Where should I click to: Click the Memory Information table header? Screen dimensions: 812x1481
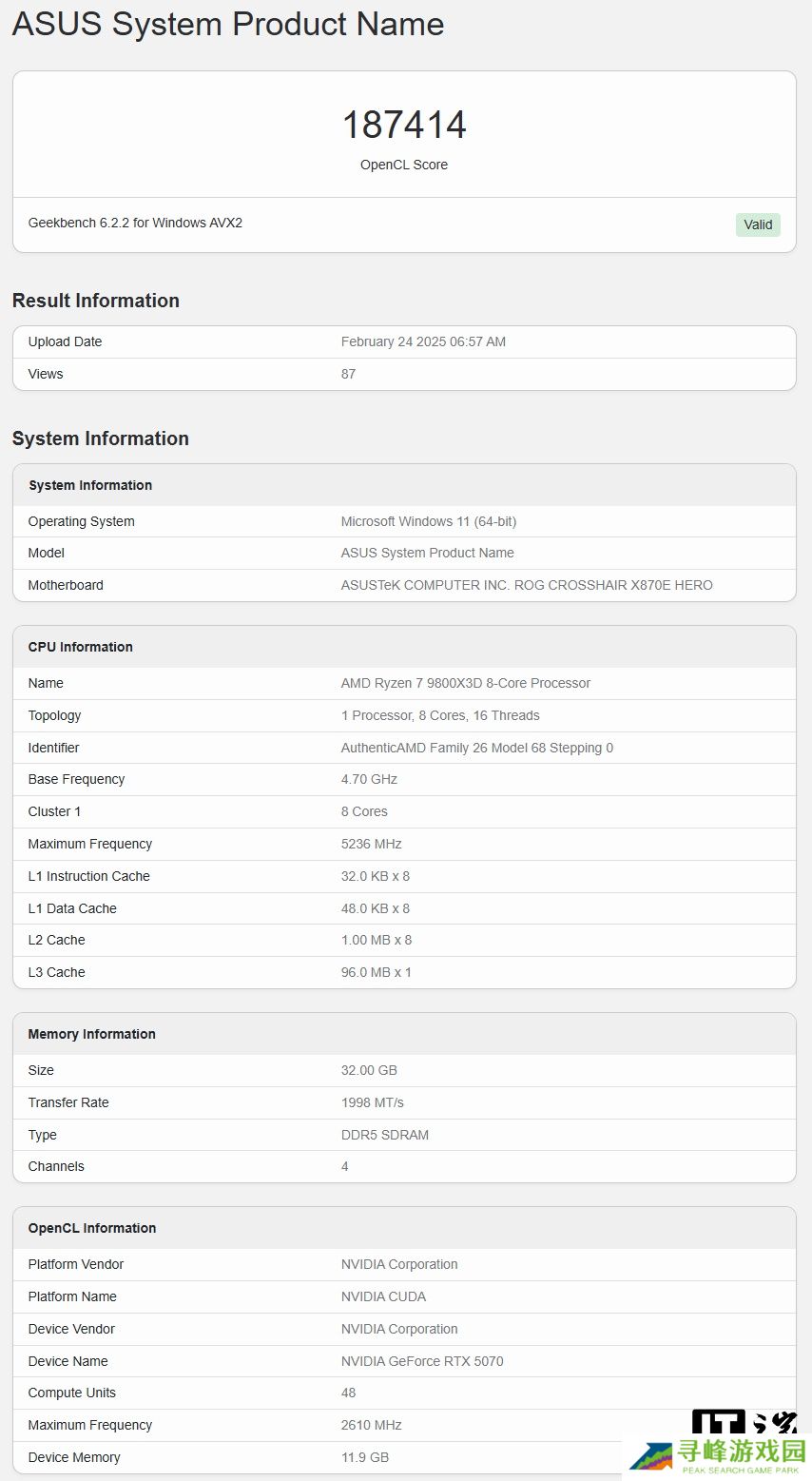[92, 1034]
